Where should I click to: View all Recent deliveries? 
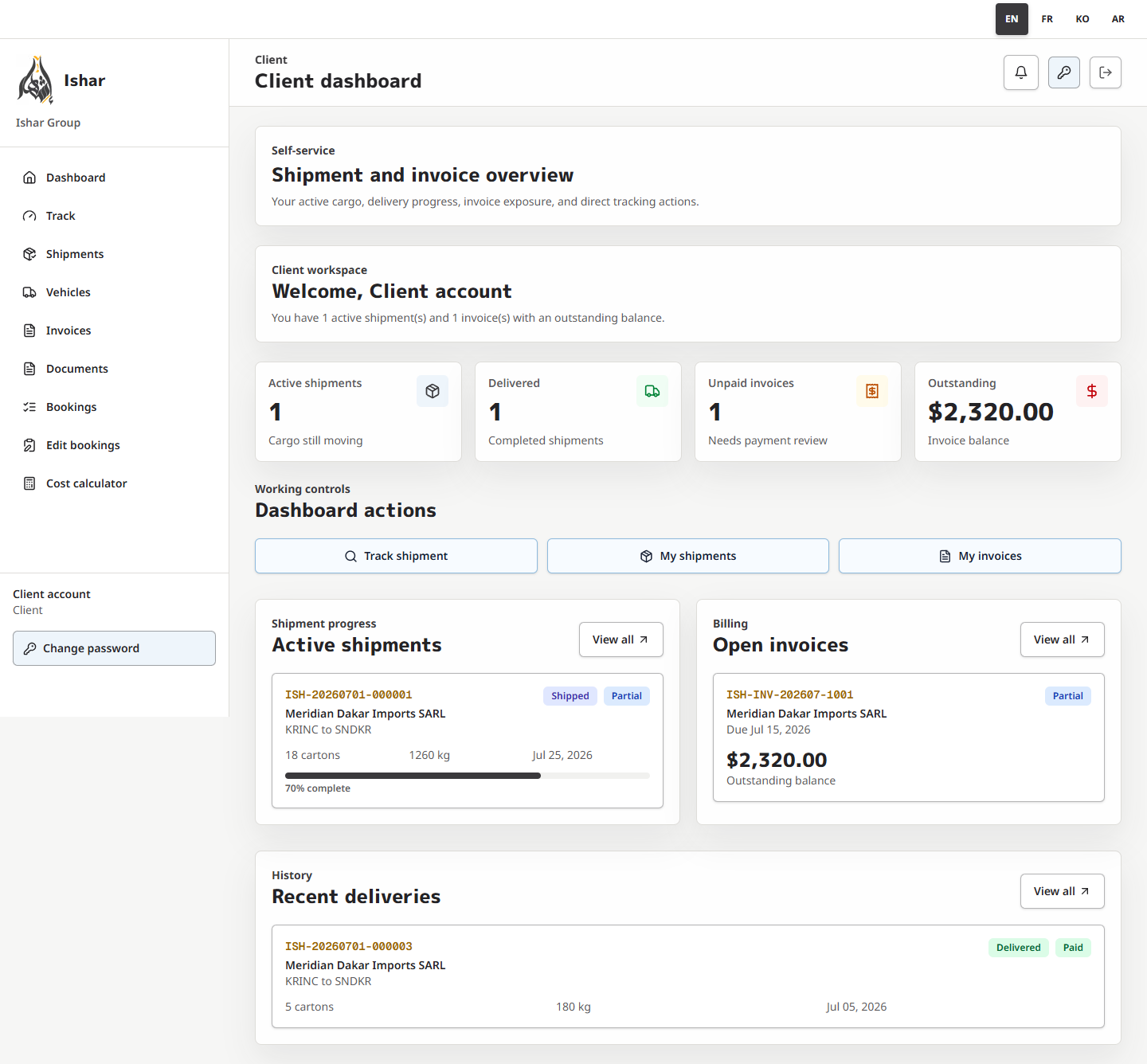point(1063,891)
